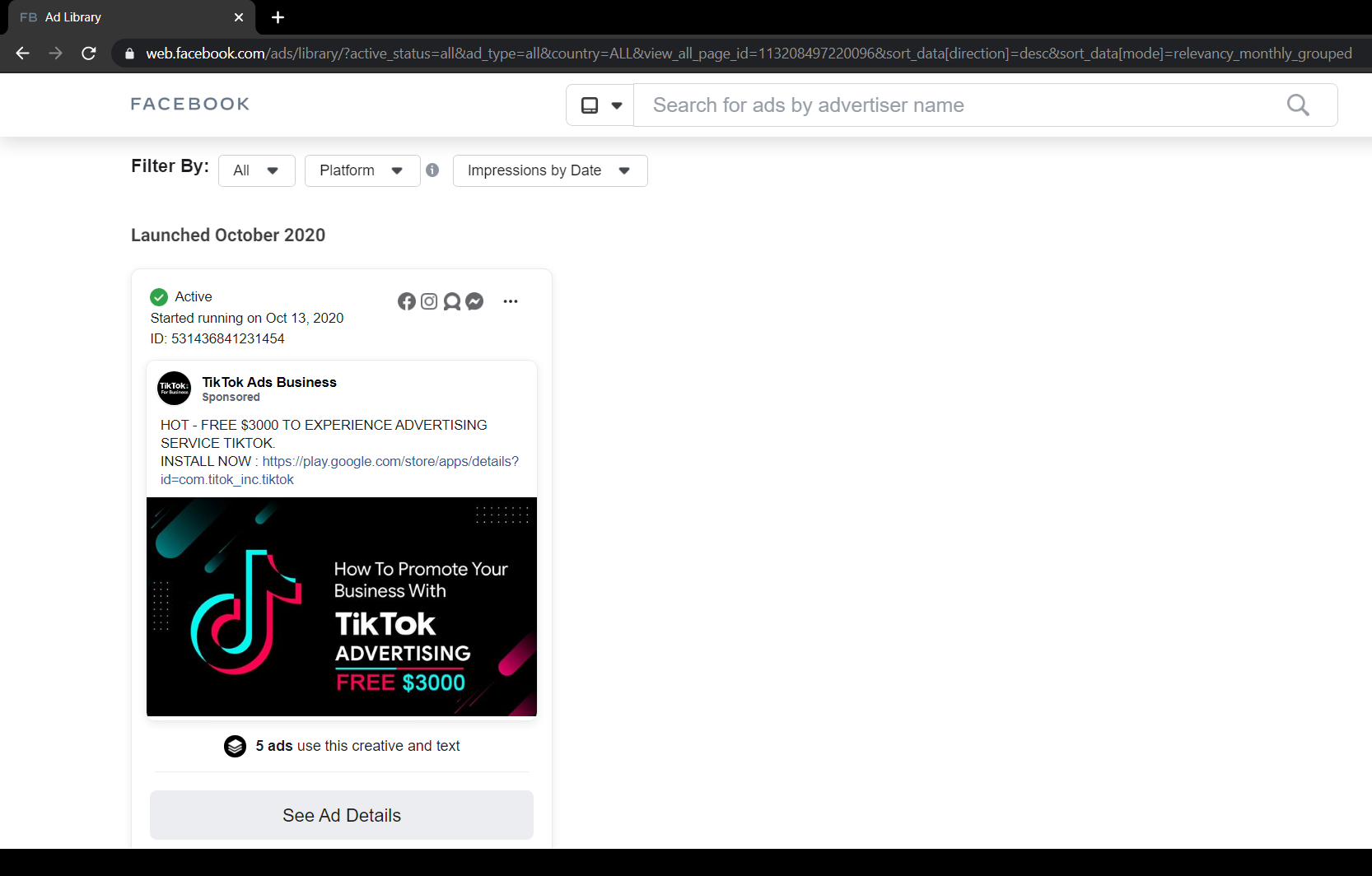Image resolution: width=1372 pixels, height=876 pixels.
Task: View site info via the lock icon
Action: [x=129, y=54]
